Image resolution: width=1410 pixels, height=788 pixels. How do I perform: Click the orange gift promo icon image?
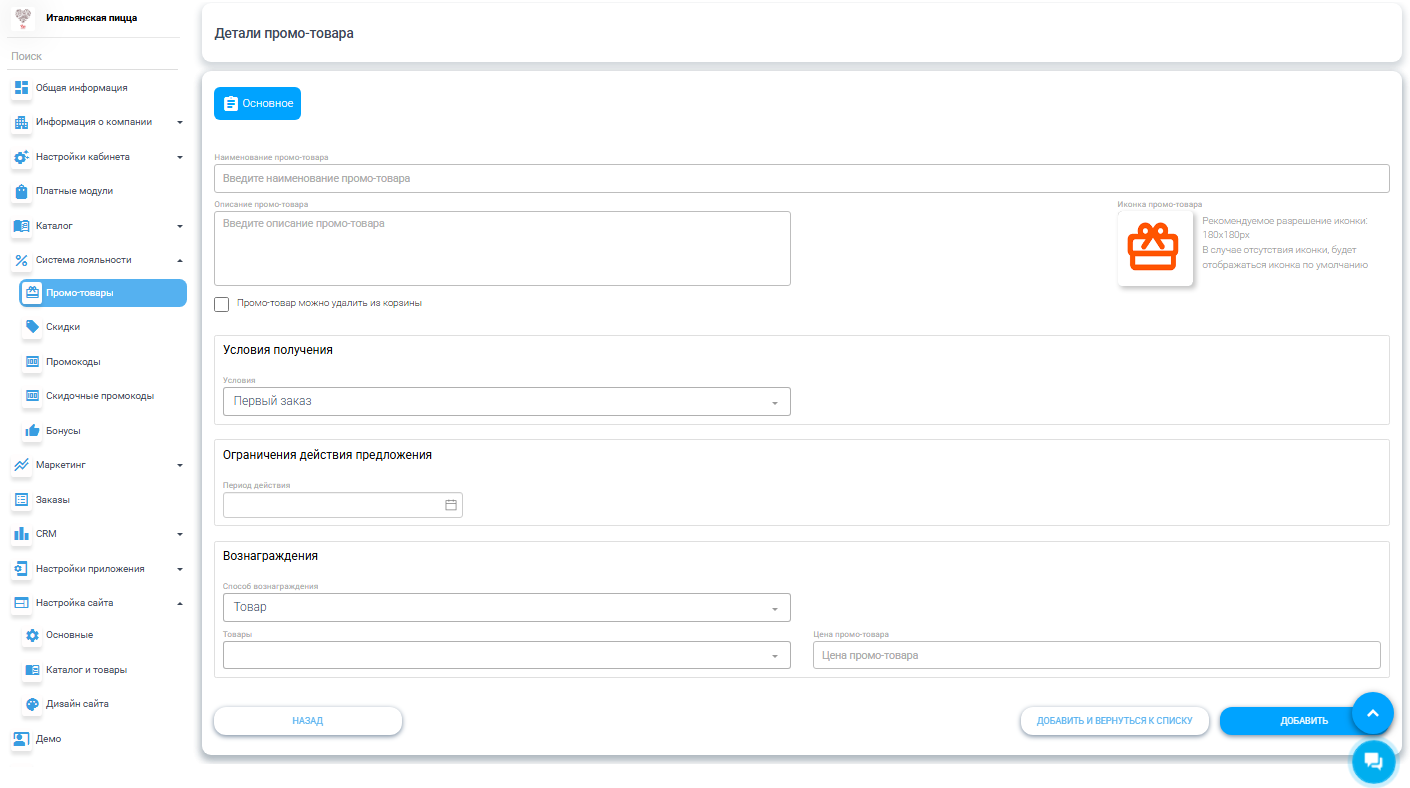click(x=1154, y=248)
